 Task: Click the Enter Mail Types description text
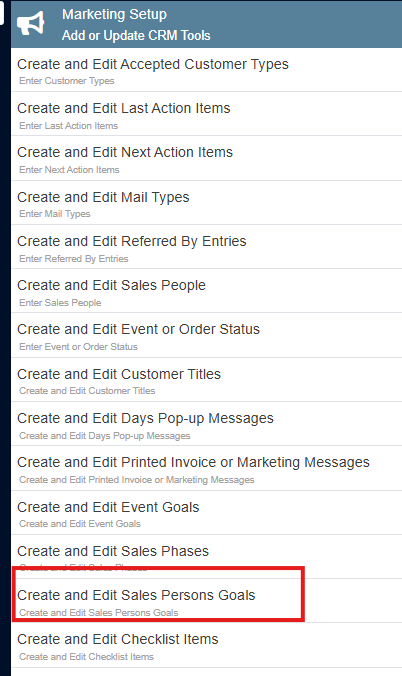tap(55, 213)
